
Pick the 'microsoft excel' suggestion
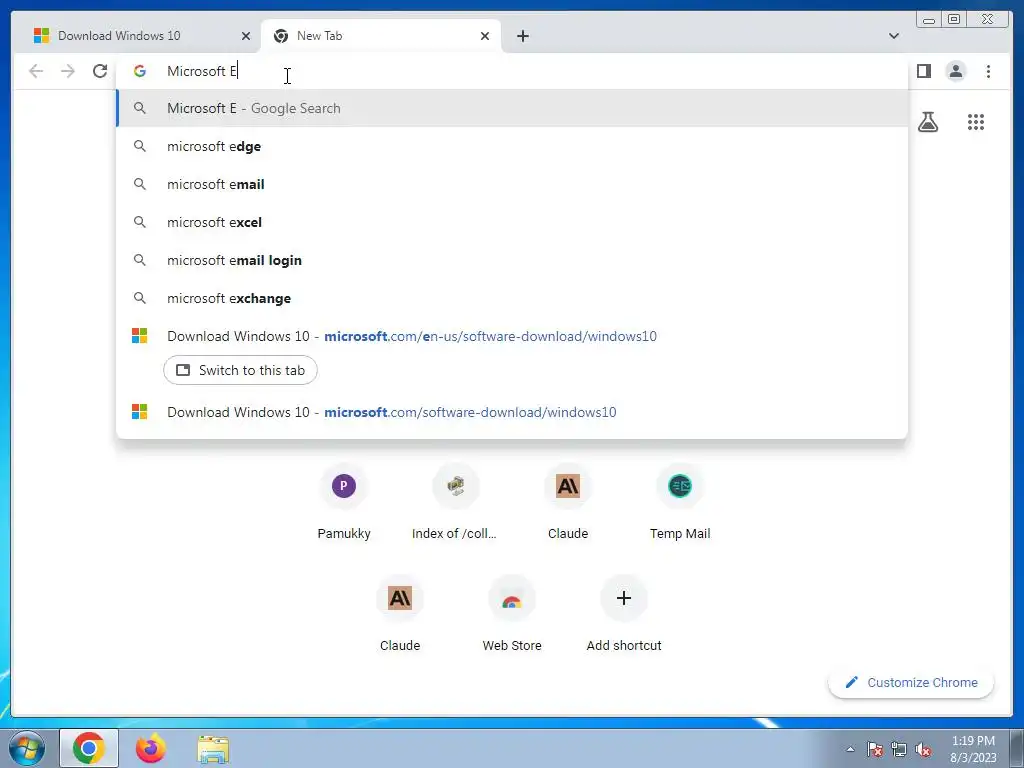[x=511, y=222]
